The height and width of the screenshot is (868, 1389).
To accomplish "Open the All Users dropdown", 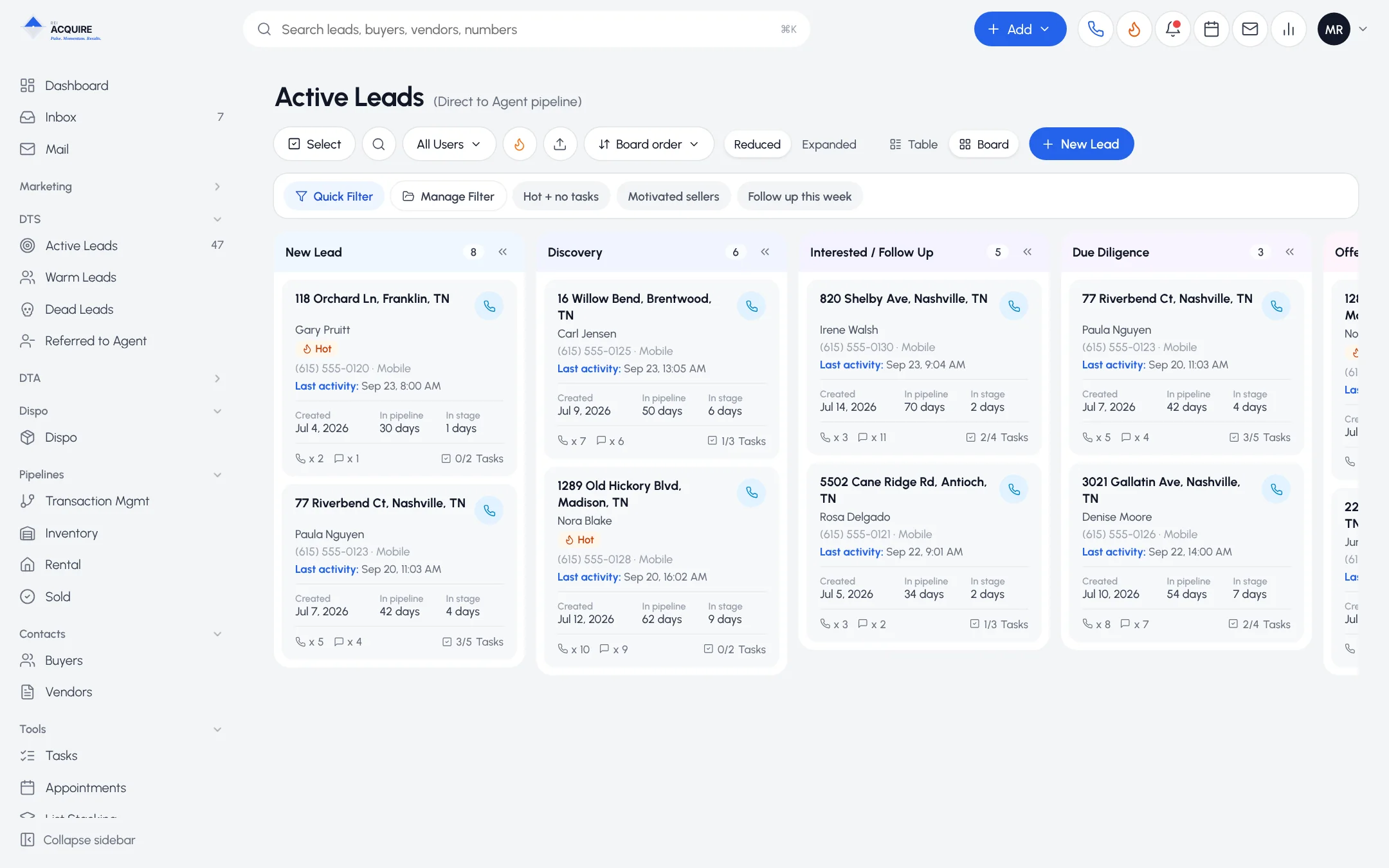I will pos(449,144).
